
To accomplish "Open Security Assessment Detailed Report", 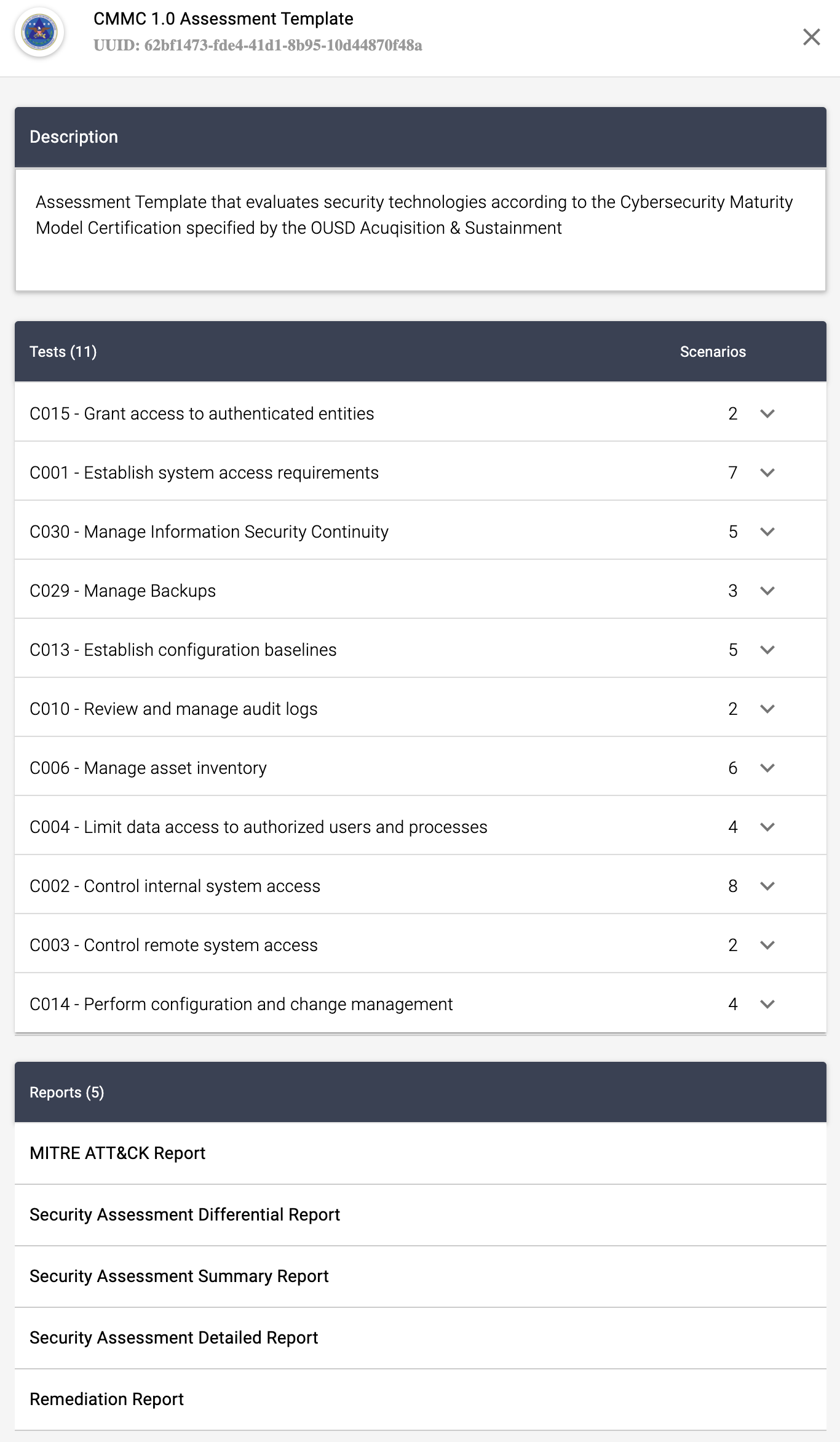I will click(x=173, y=1338).
